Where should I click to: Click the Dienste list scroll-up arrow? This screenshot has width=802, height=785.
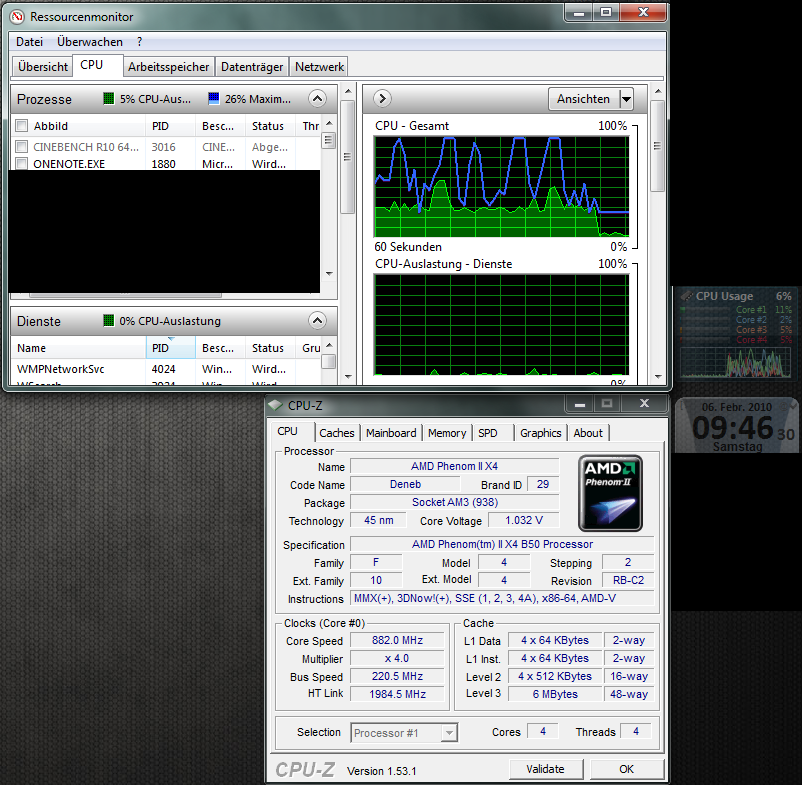329,345
